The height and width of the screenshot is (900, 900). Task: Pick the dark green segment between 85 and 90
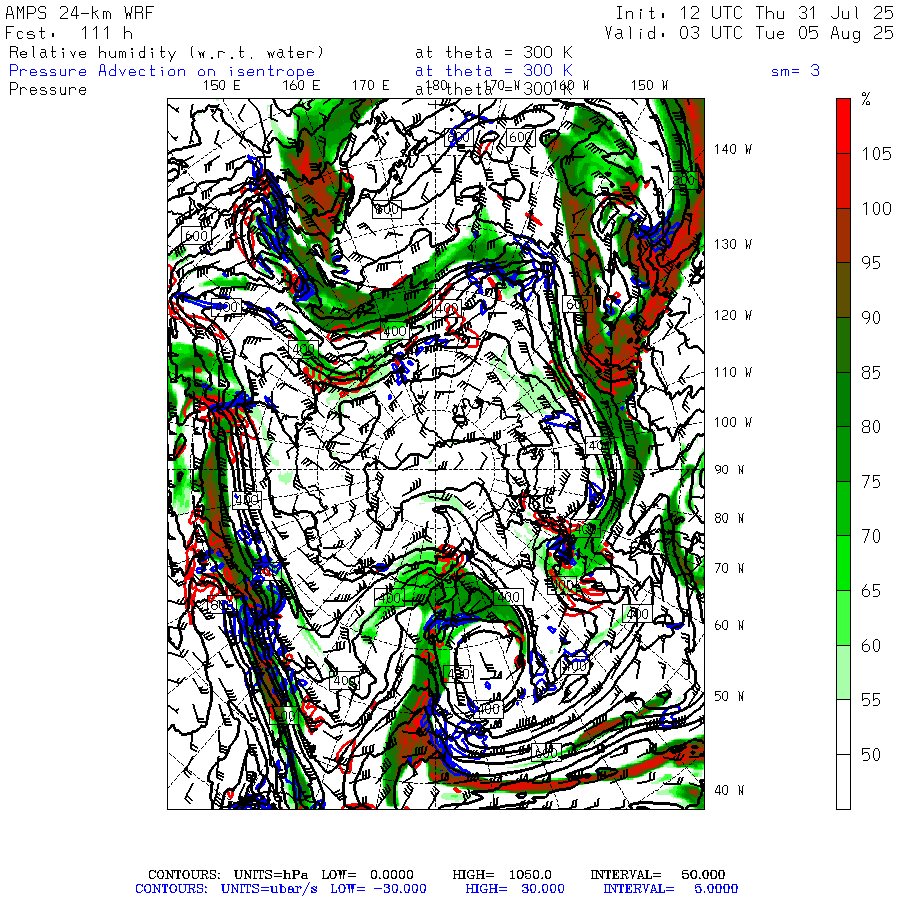point(843,344)
